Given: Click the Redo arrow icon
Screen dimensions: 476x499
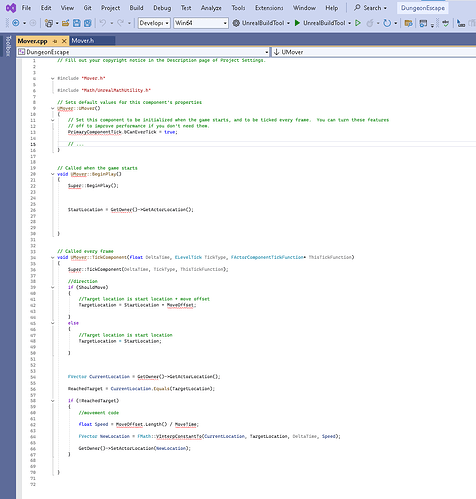Looking at the screenshot, I should click(120, 23).
